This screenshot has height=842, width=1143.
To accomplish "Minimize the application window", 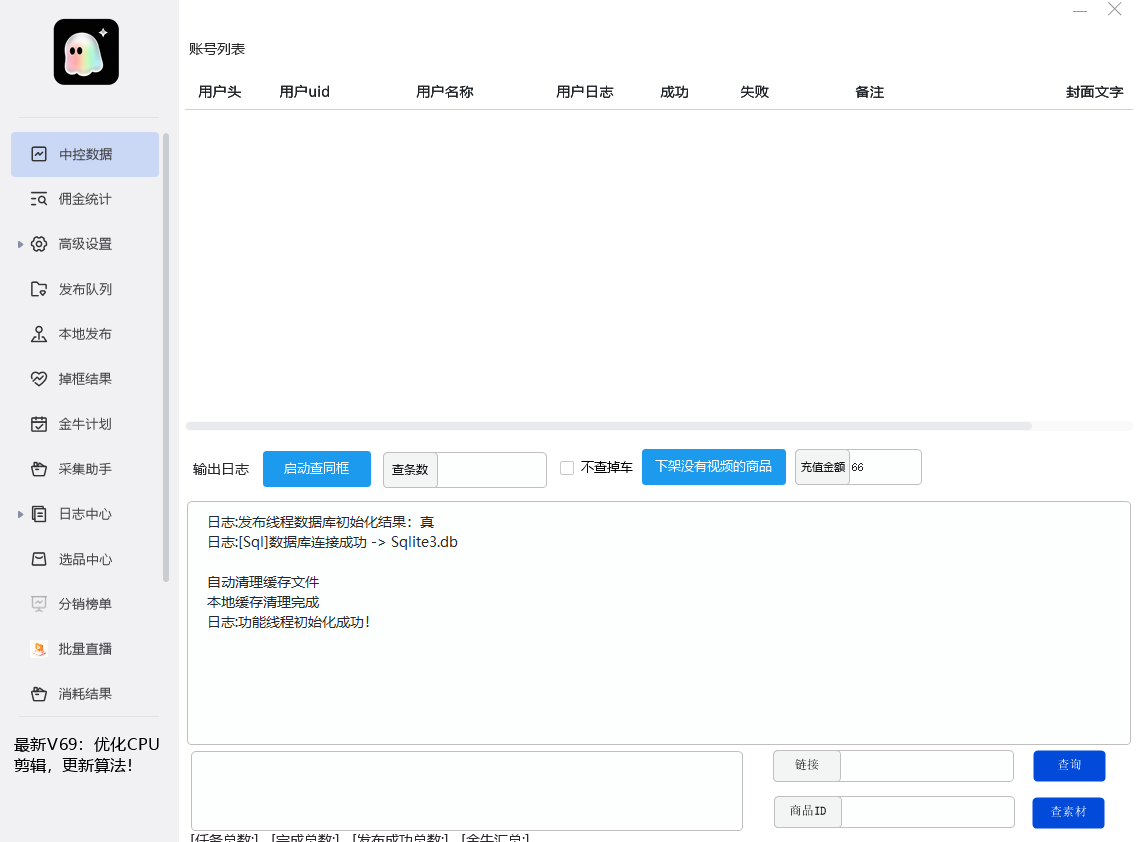I will tap(1080, 10).
